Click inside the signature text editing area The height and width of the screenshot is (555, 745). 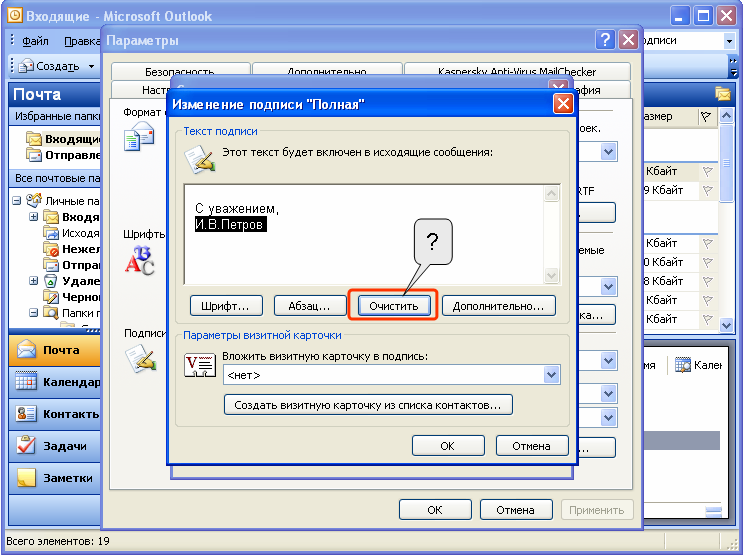(363, 234)
